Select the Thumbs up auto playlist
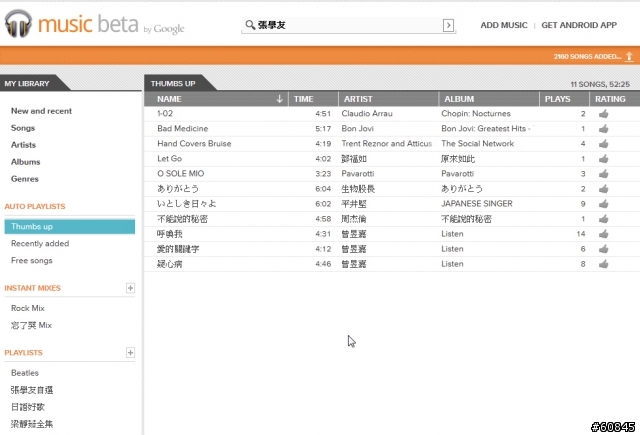Screen dimensions: 640x435 point(70,226)
